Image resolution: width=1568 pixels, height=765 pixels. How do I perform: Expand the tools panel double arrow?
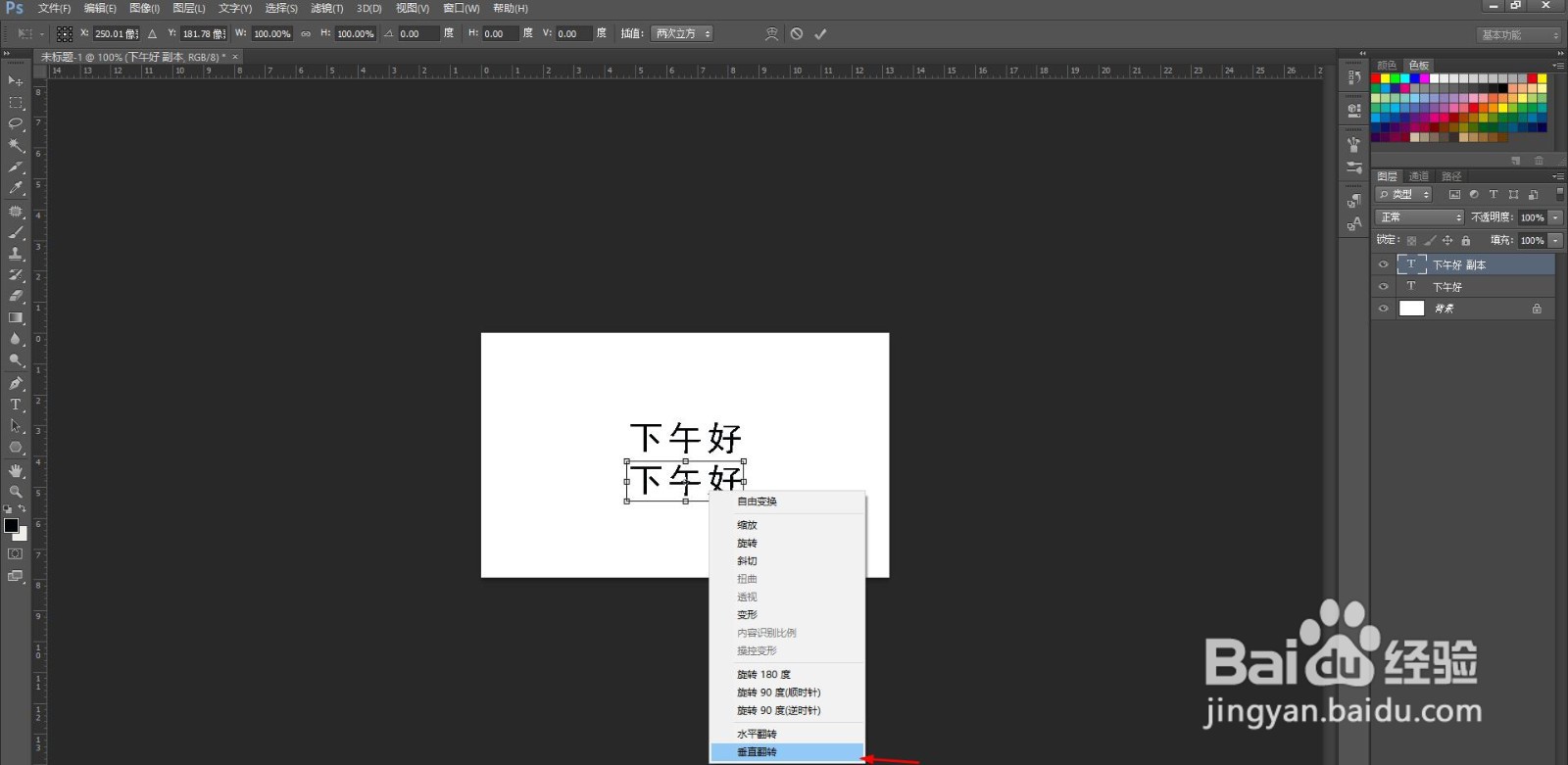[x=7, y=55]
